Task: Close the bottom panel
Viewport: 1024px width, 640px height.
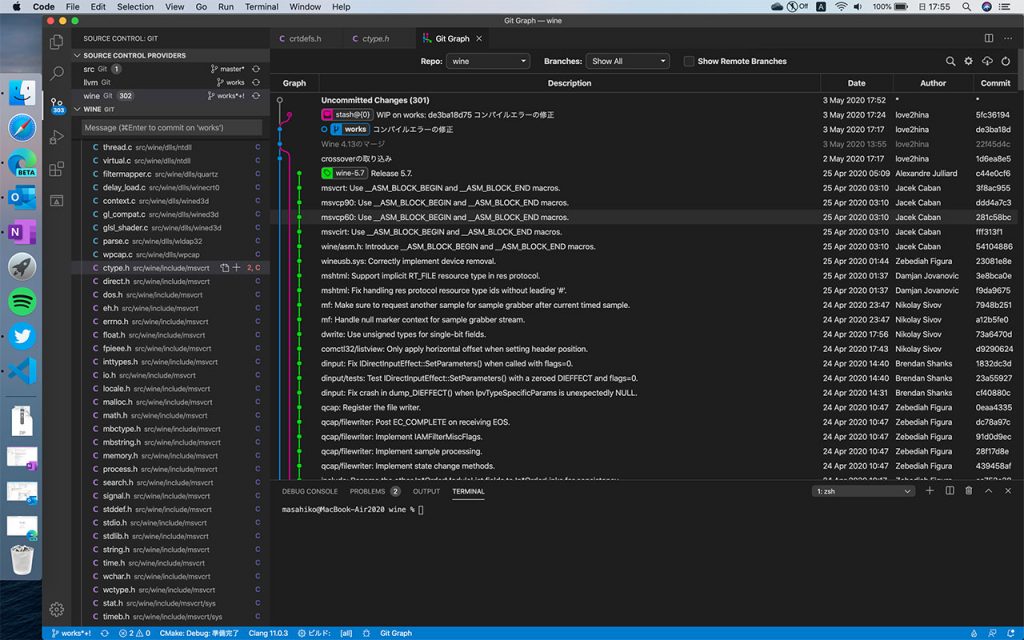Action: [x=1008, y=490]
